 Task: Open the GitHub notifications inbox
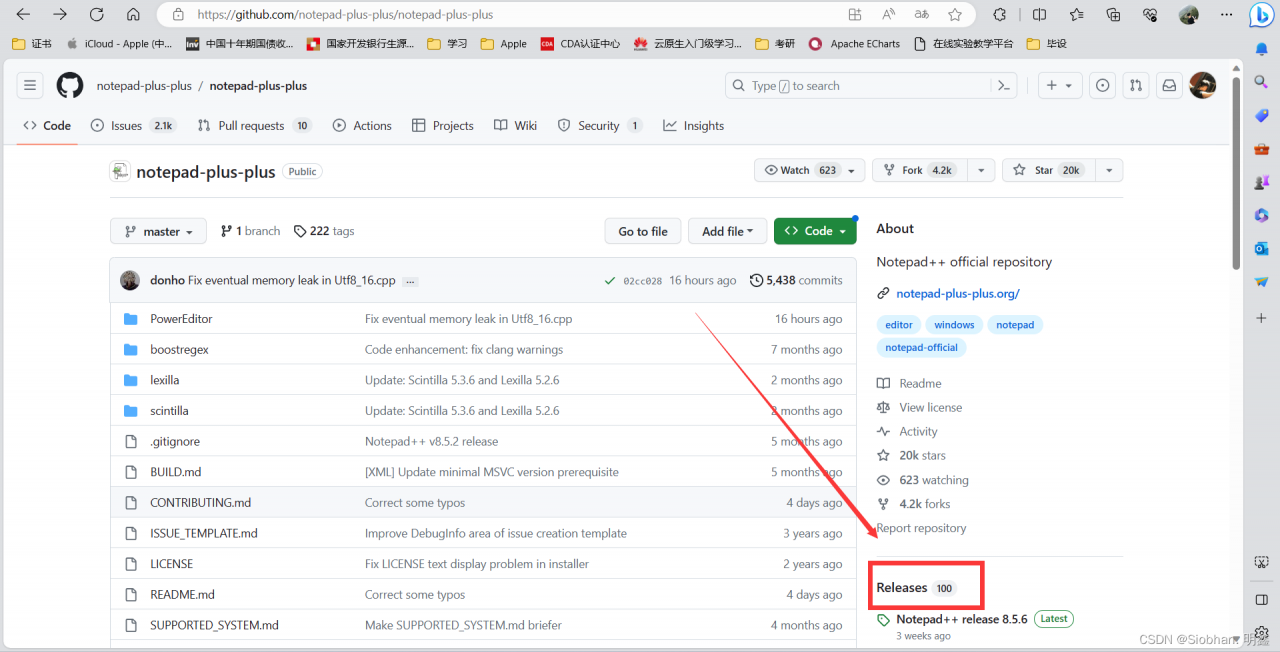tap(1168, 86)
